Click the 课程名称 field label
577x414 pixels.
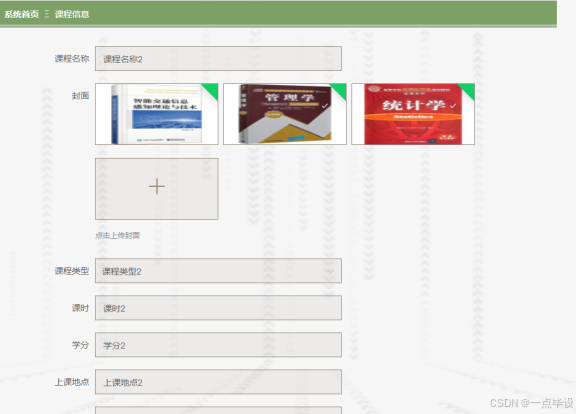(72, 59)
